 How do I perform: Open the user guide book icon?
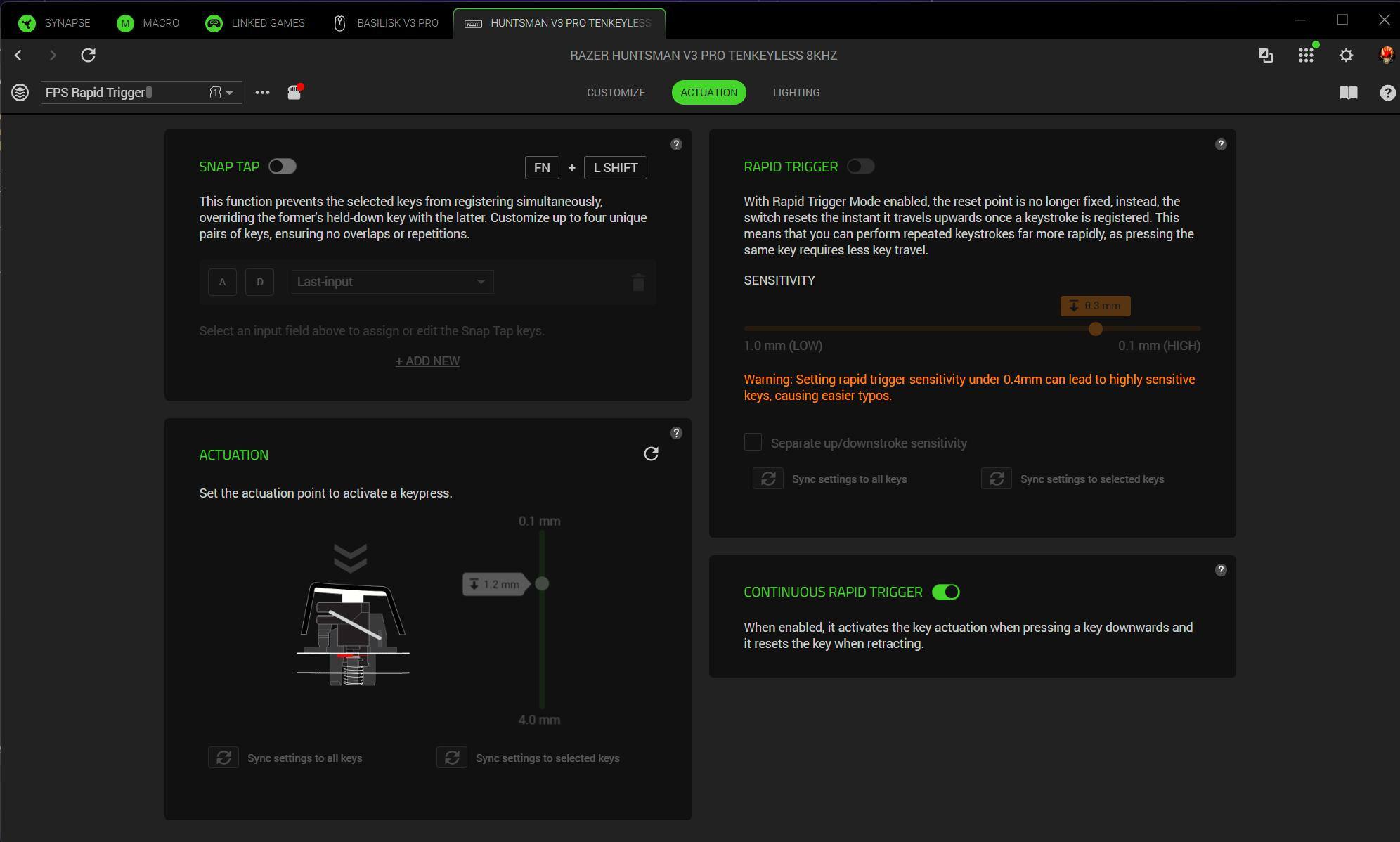[x=1348, y=92]
